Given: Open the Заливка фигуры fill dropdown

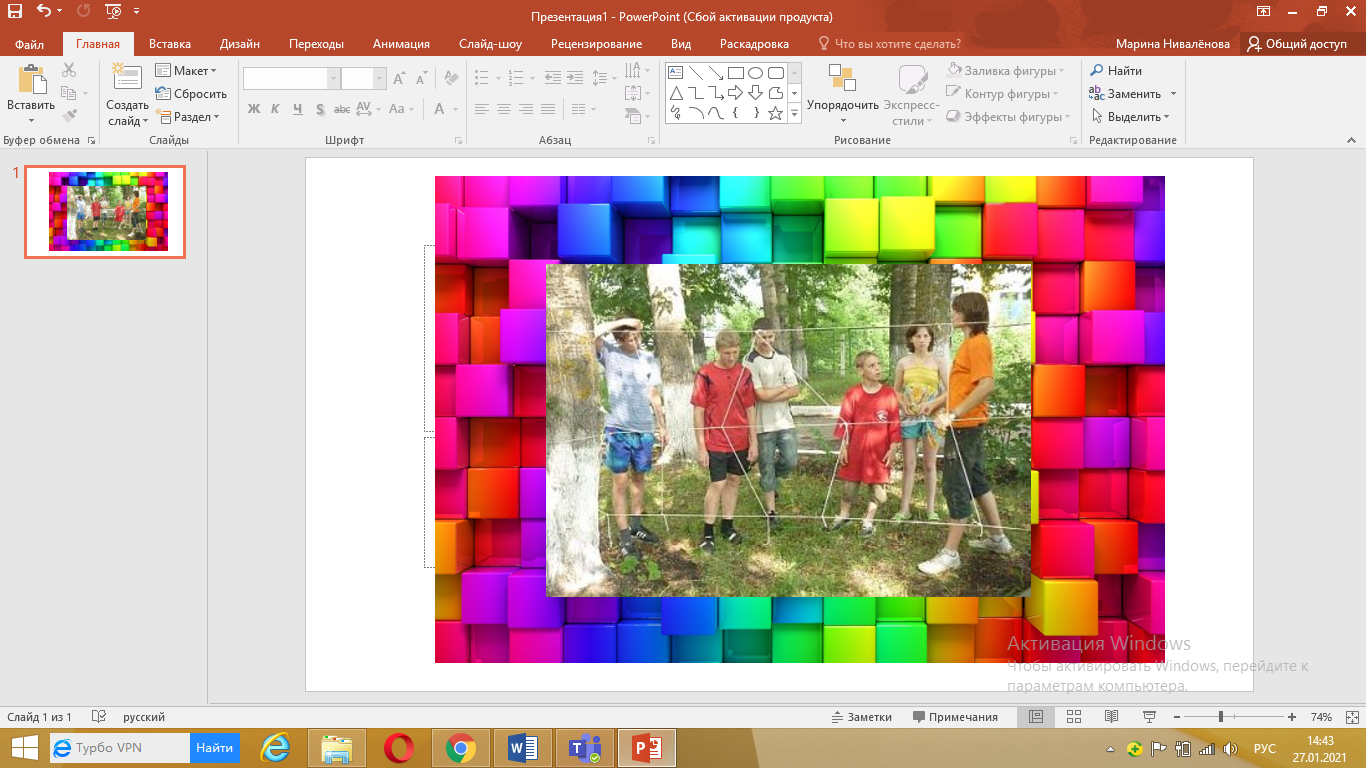Looking at the screenshot, I should point(1005,71).
